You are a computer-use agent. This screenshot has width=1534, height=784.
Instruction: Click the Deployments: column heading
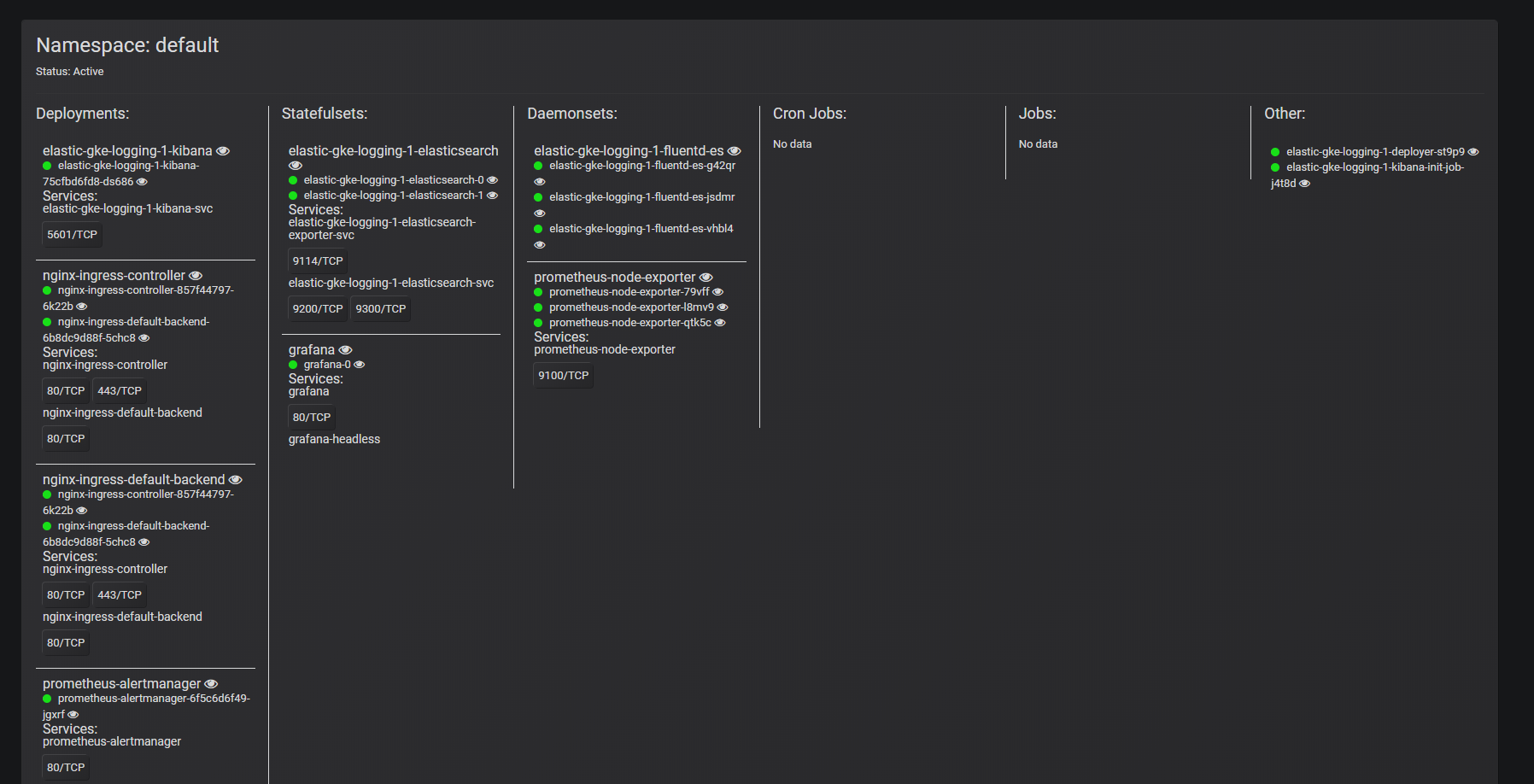pos(83,114)
